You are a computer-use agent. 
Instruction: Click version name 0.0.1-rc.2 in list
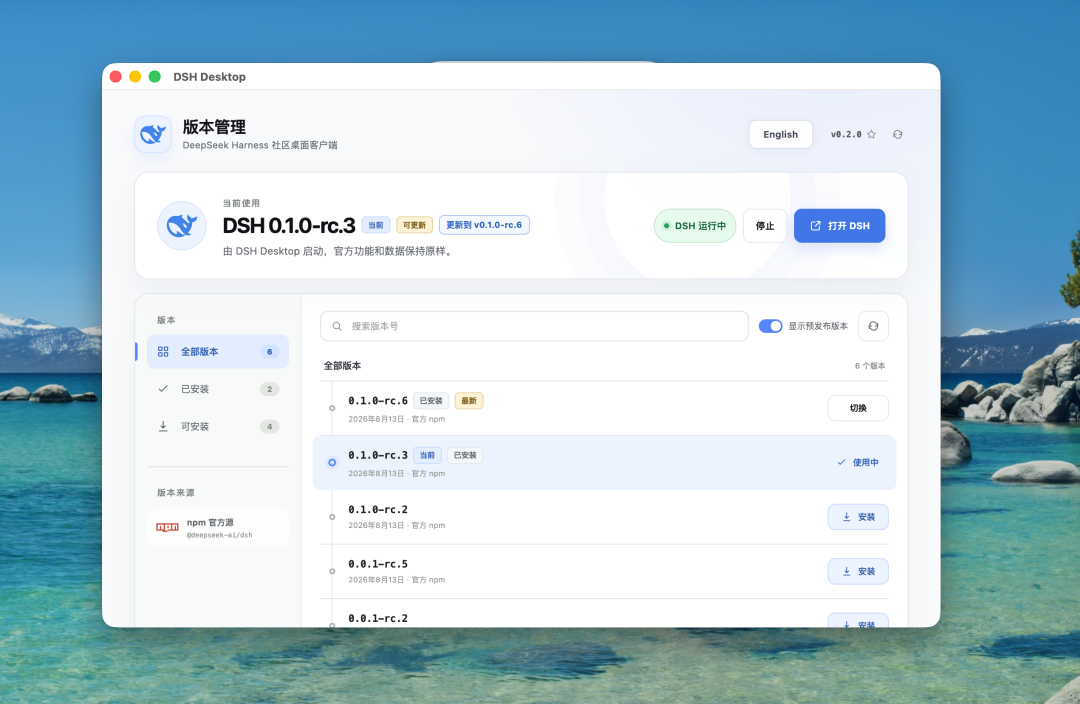click(x=377, y=618)
